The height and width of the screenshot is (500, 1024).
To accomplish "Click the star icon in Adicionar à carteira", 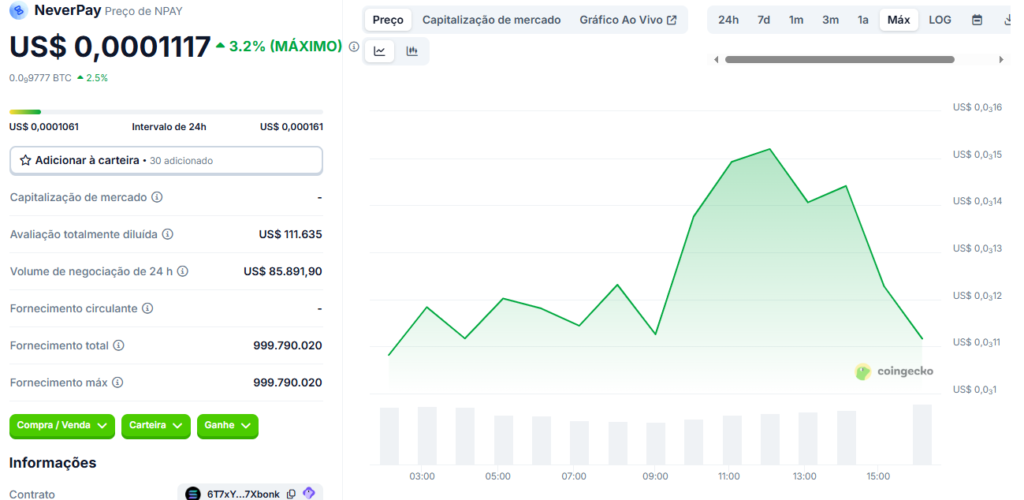I will [25, 160].
